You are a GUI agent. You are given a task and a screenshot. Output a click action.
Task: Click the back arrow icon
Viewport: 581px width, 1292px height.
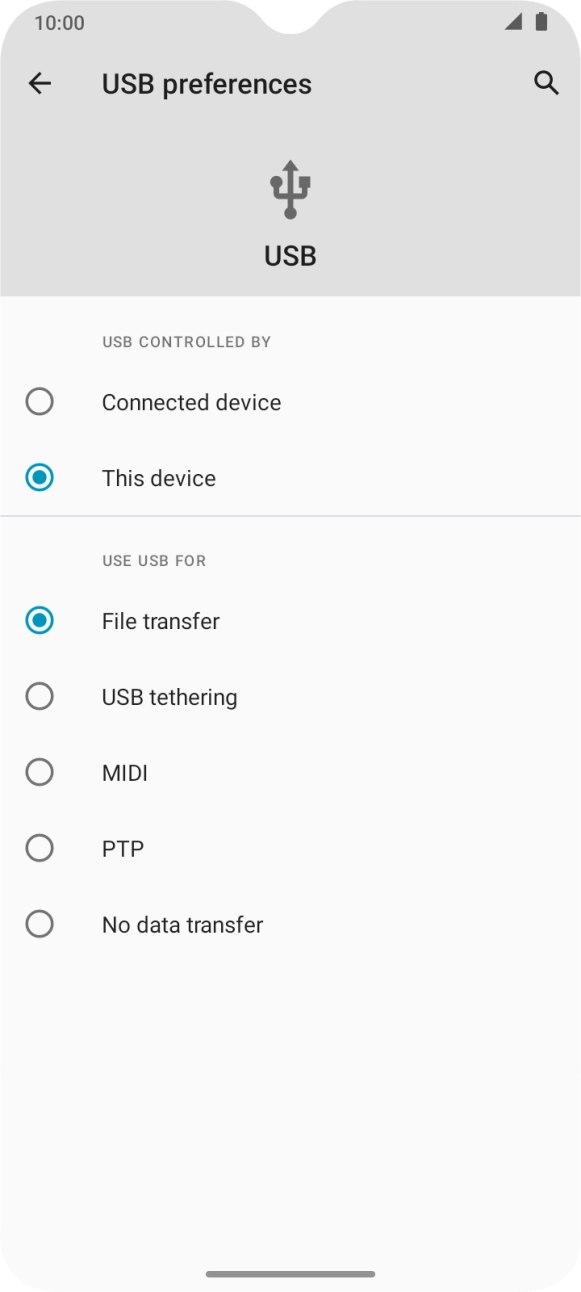point(40,83)
